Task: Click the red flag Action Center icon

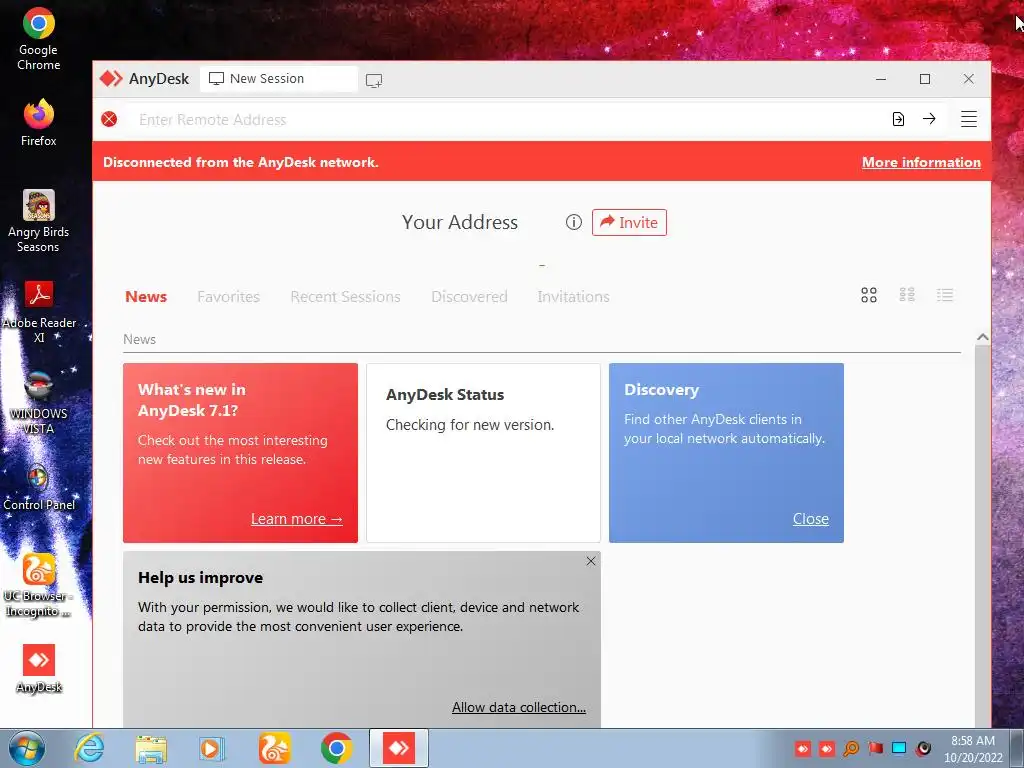Action: tap(875, 748)
